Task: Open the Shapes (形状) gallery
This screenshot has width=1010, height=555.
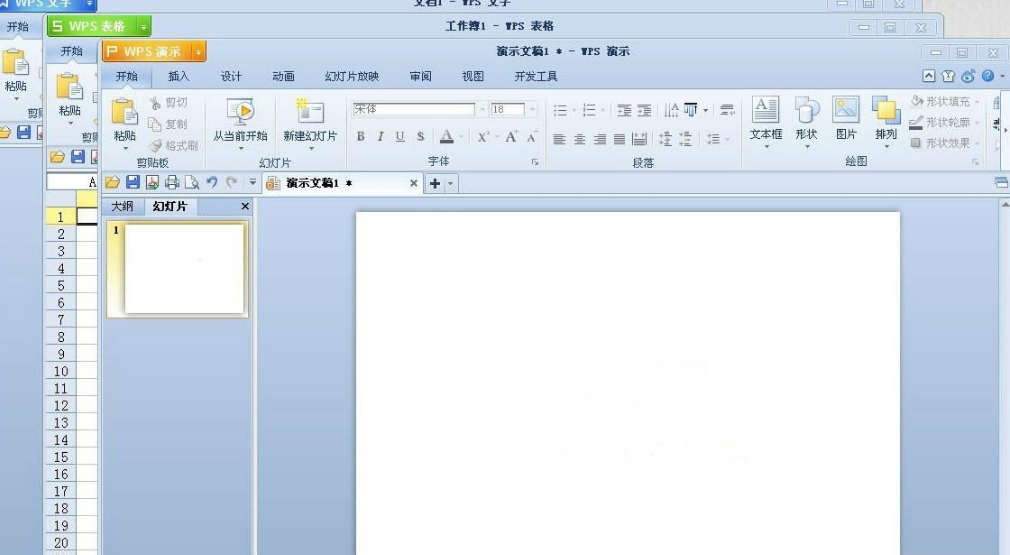Action: pyautogui.click(x=806, y=120)
